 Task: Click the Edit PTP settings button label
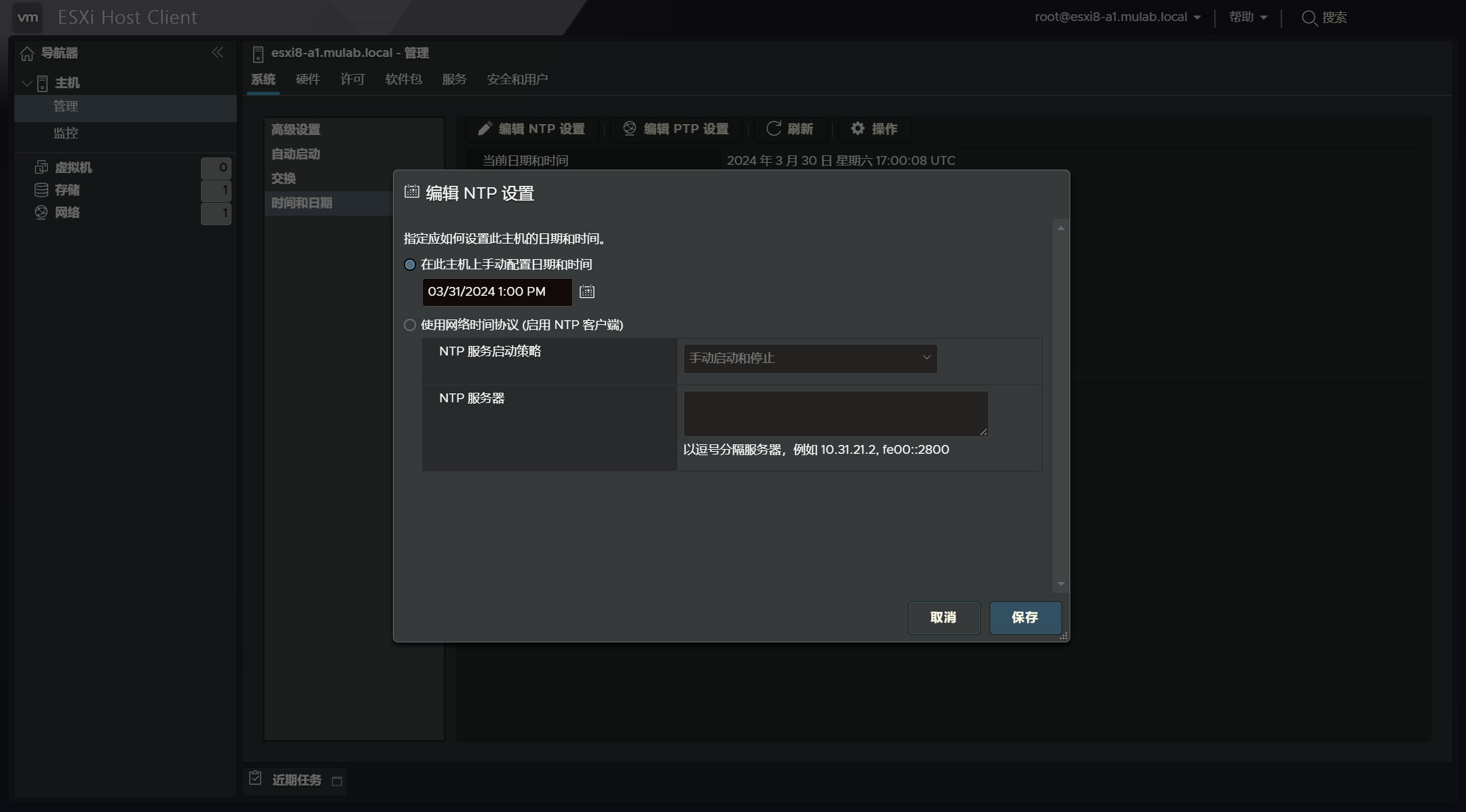point(686,129)
